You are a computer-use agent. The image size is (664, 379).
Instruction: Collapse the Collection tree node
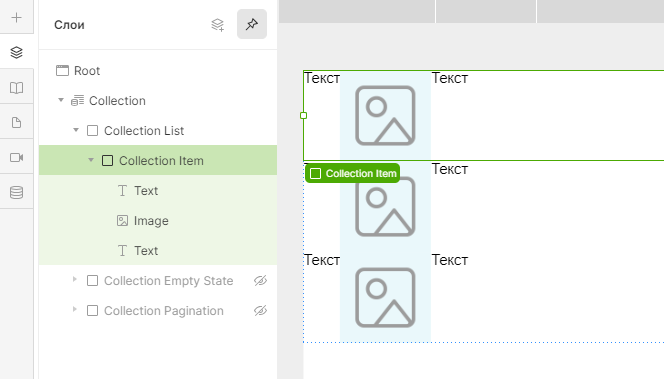coord(61,100)
